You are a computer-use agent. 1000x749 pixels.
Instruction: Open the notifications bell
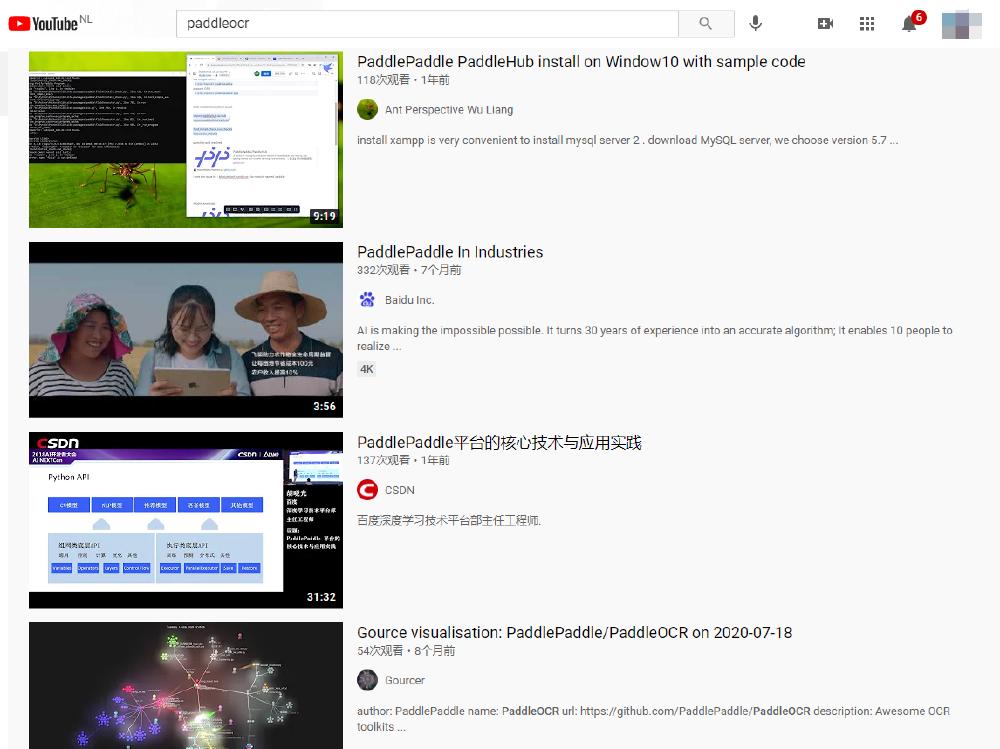tap(911, 23)
